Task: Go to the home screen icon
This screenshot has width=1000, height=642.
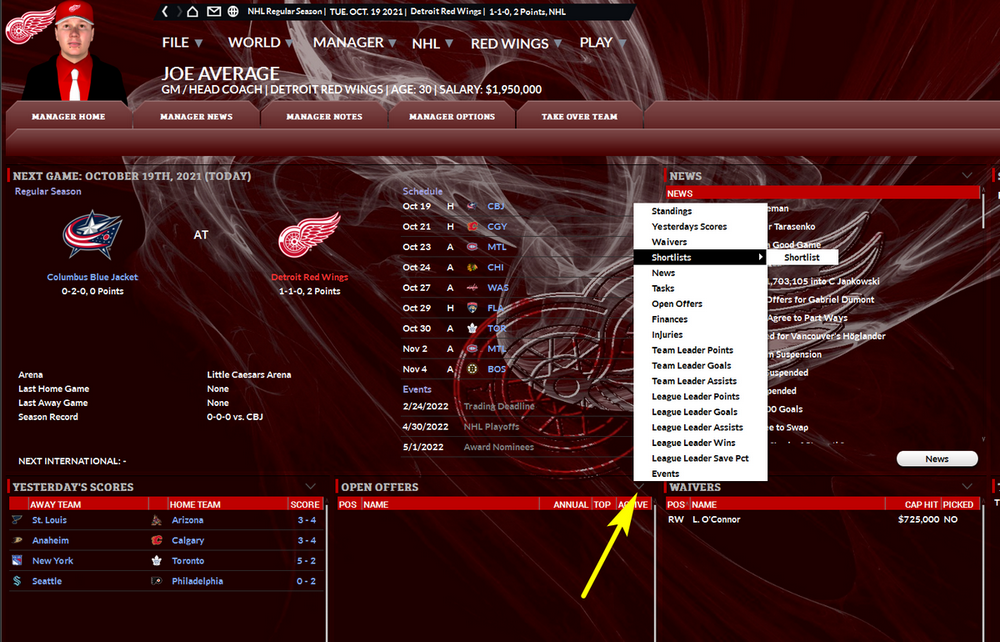Action: (x=193, y=12)
